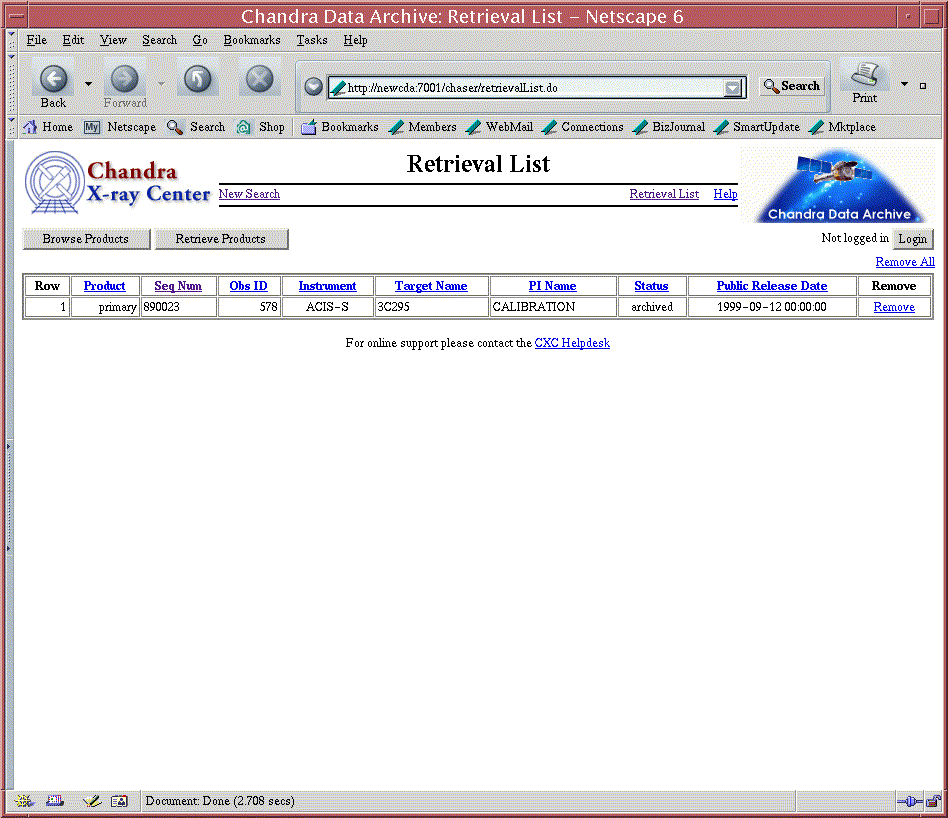Sort by the Target Name column header
This screenshot has height=818, width=948.
431,286
